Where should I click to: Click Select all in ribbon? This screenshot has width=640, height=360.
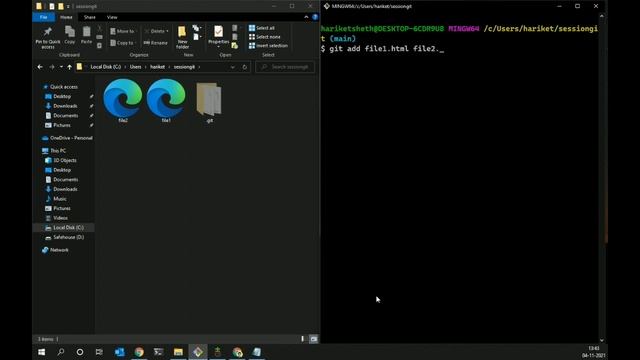(x=262, y=28)
